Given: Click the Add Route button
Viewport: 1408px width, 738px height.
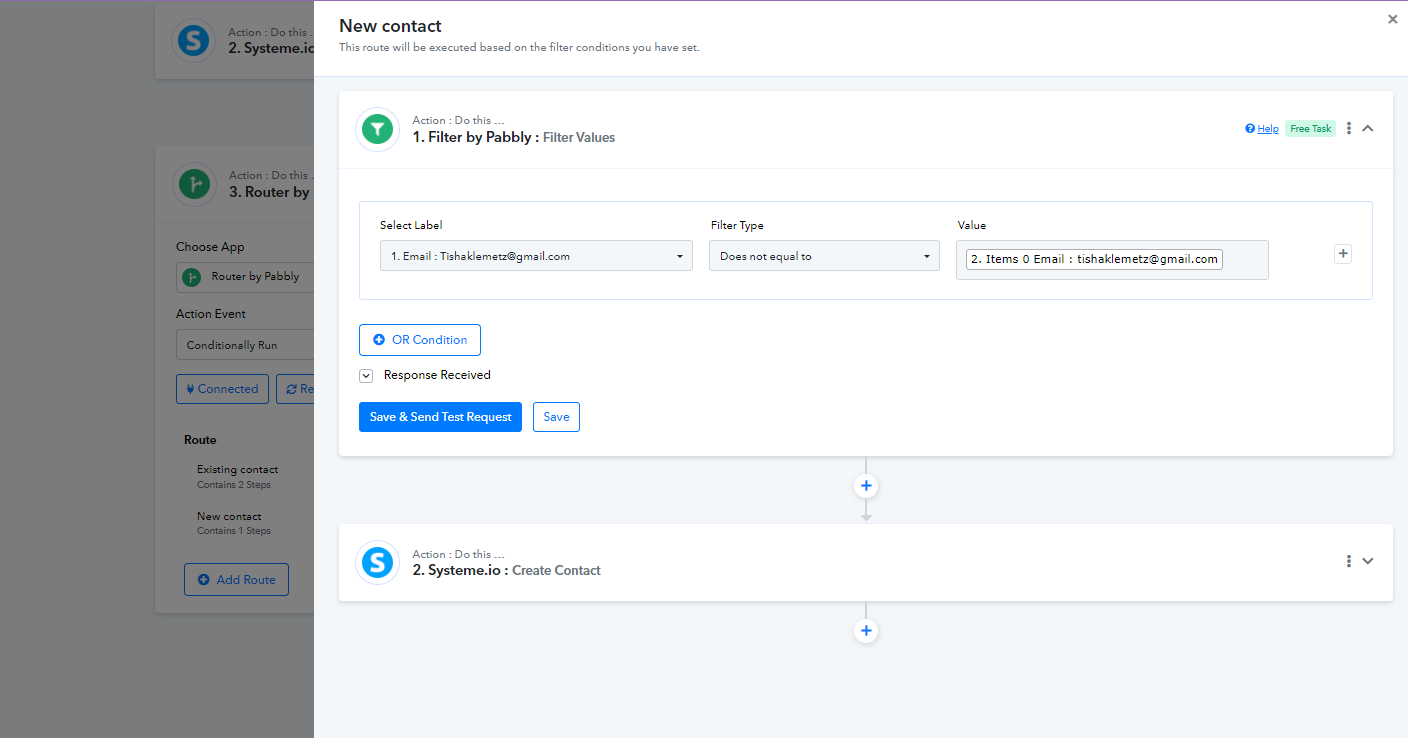Looking at the screenshot, I should pyautogui.click(x=236, y=580).
